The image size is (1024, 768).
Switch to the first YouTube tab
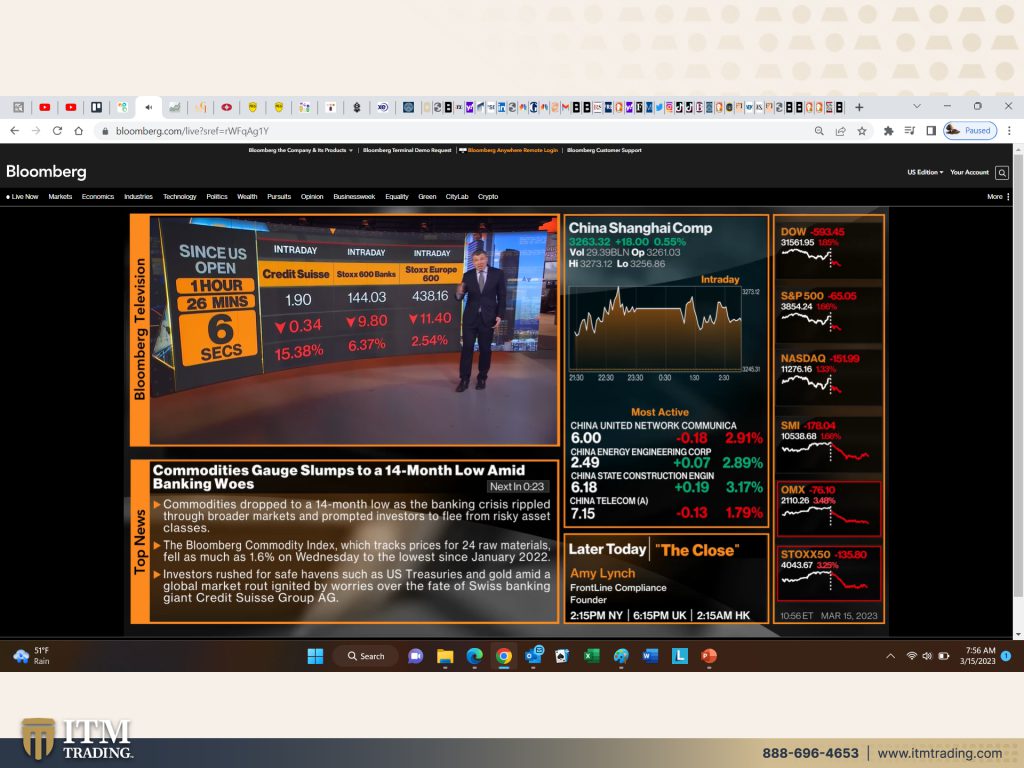tap(44, 107)
